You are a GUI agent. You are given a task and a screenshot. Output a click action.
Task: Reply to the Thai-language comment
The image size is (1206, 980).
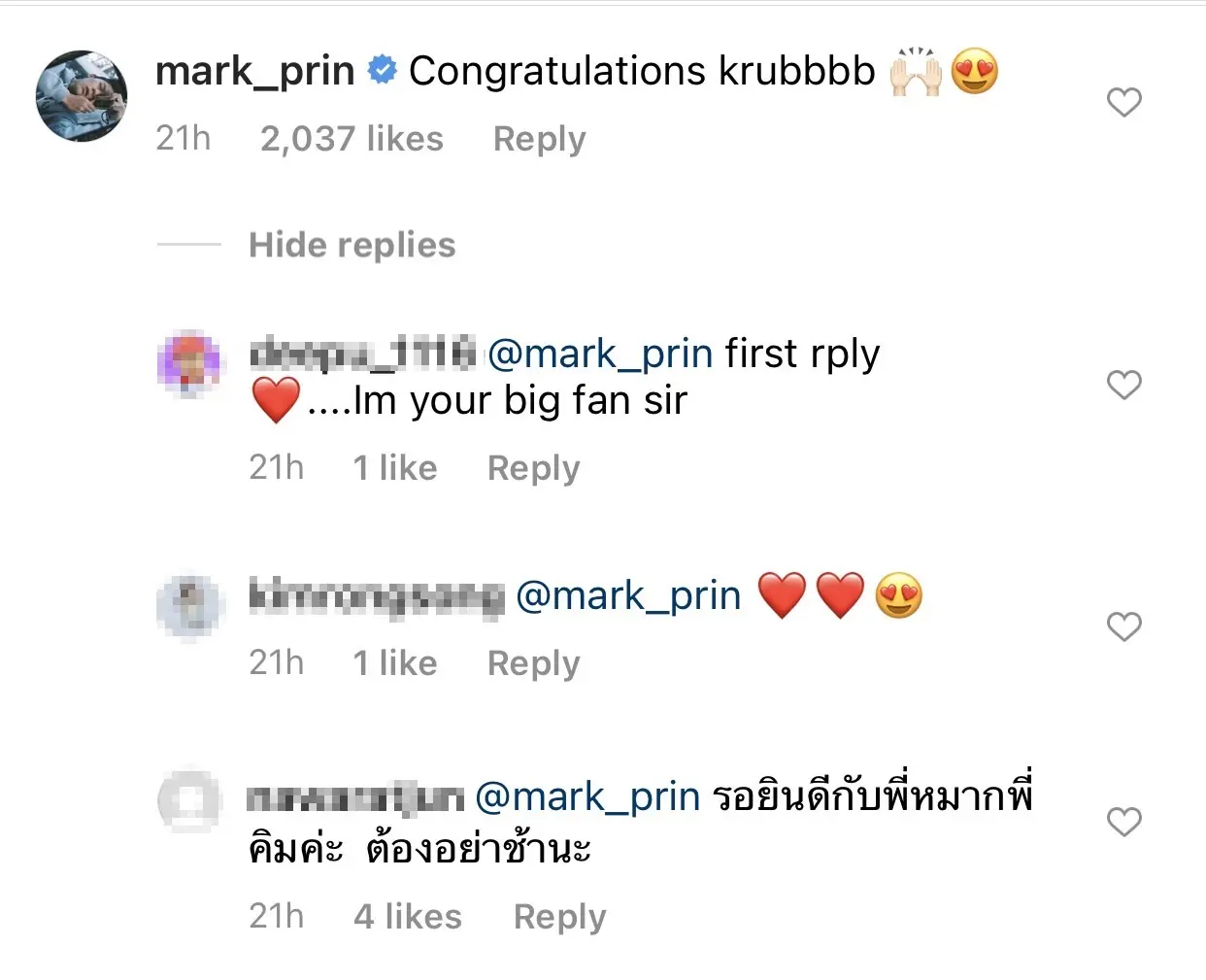pyautogui.click(x=559, y=917)
